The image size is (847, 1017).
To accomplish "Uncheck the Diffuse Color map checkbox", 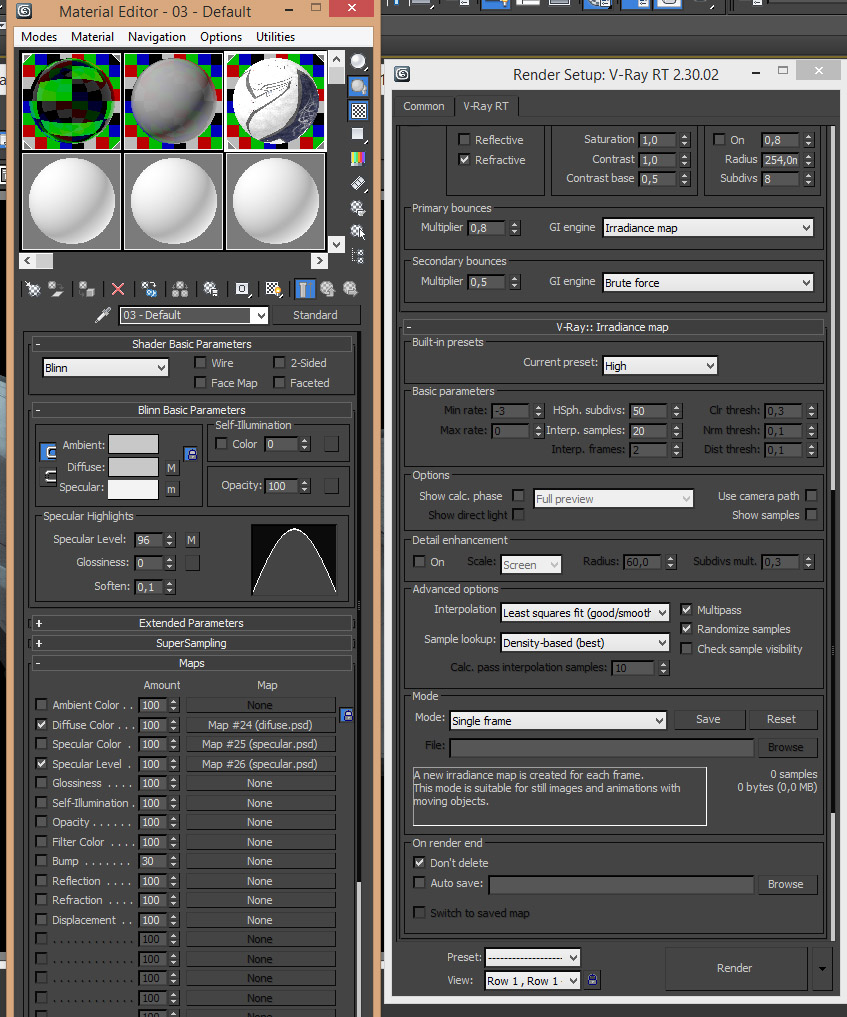I will tap(42, 724).
